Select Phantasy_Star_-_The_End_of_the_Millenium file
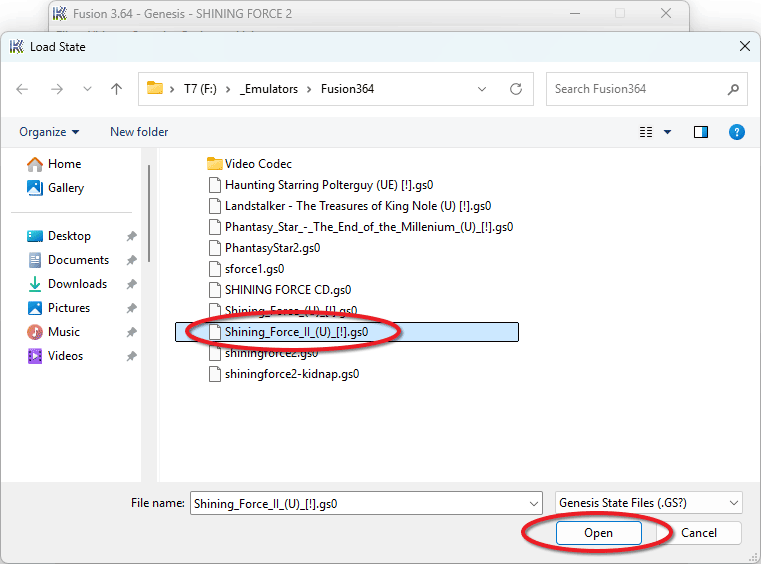The height and width of the screenshot is (564, 761). [361, 227]
